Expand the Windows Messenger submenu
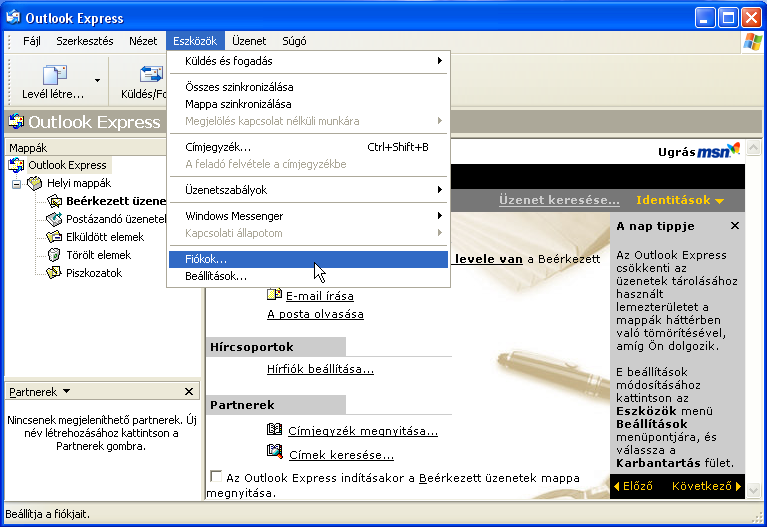The height and width of the screenshot is (527, 767). [x=308, y=216]
